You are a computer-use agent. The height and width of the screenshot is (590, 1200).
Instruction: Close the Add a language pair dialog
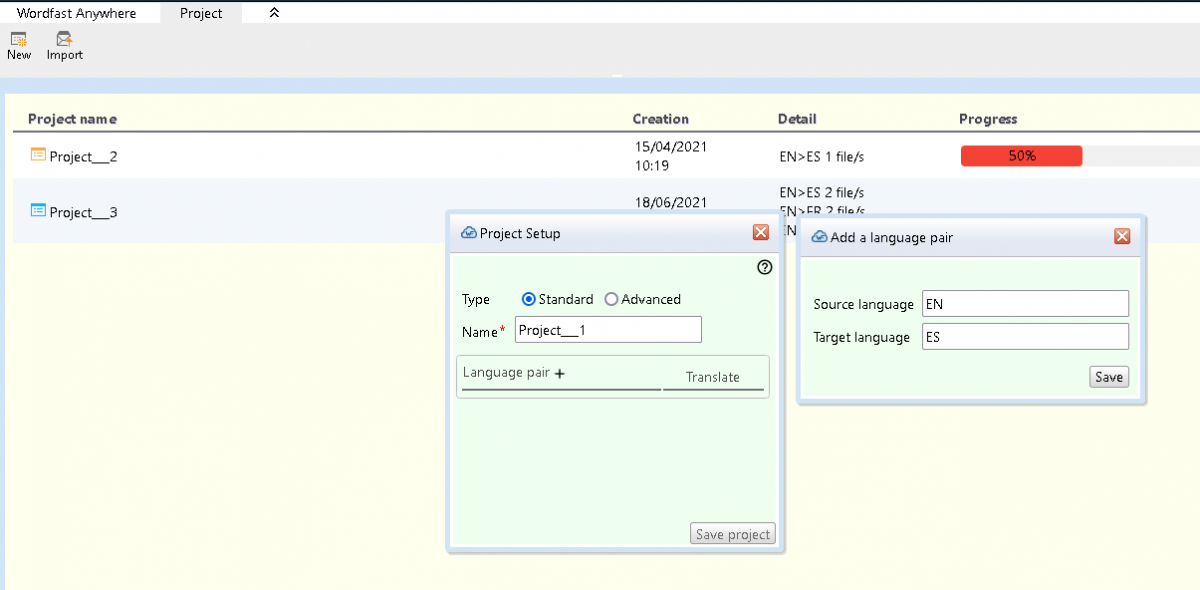pyautogui.click(x=1121, y=236)
